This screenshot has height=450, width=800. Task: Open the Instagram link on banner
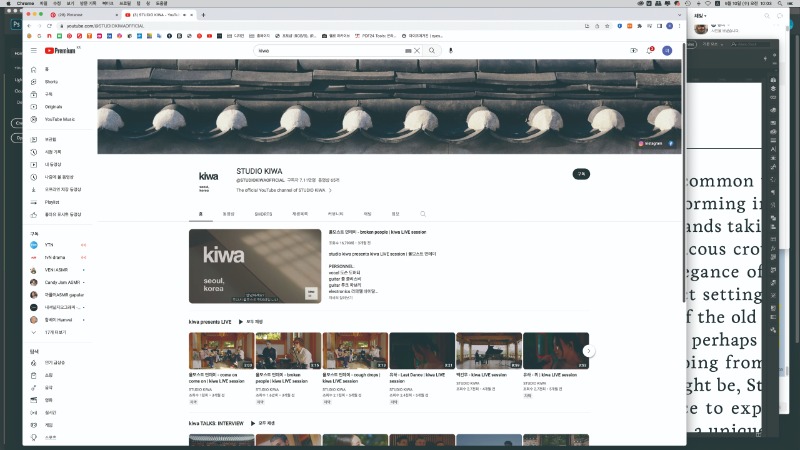coord(651,143)
